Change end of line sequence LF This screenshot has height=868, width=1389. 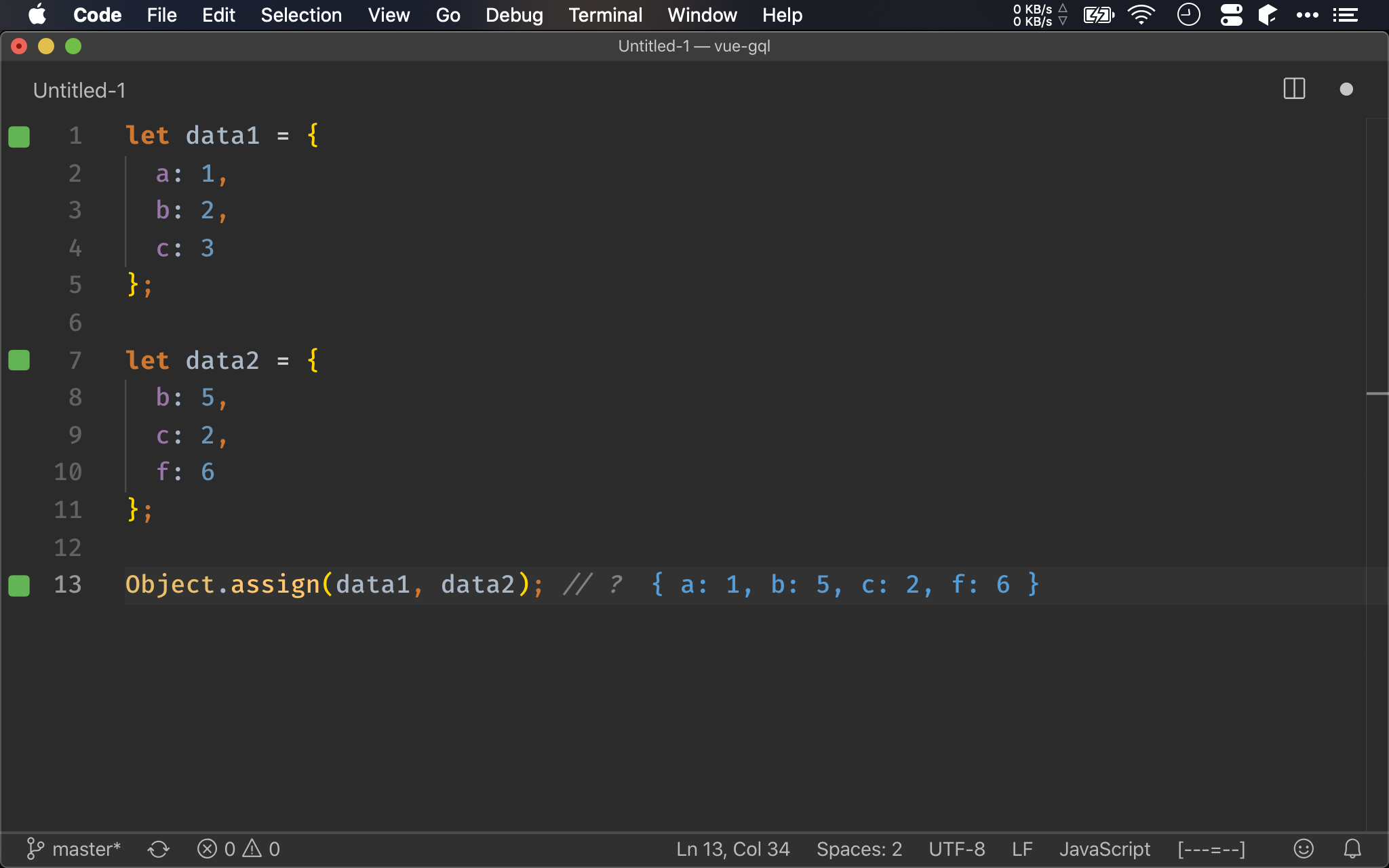point(1022,849)
